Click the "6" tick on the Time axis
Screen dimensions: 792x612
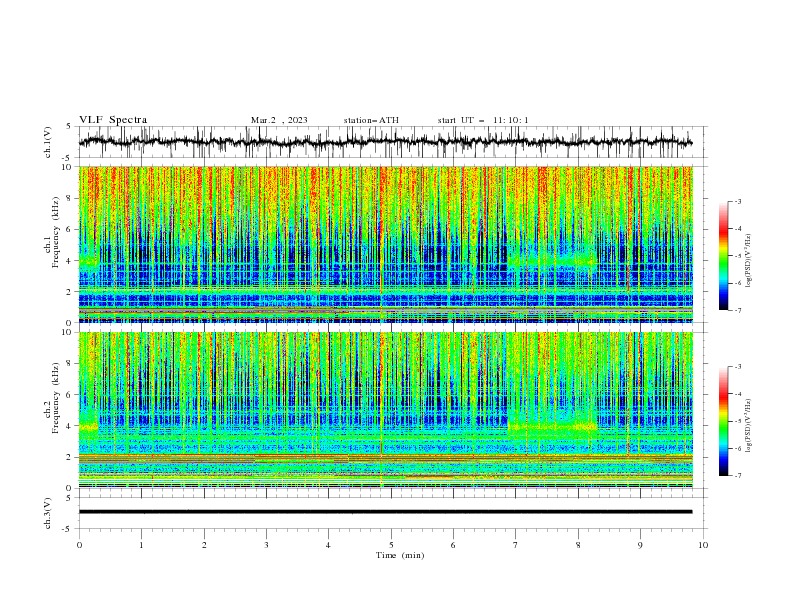[453, 545]
